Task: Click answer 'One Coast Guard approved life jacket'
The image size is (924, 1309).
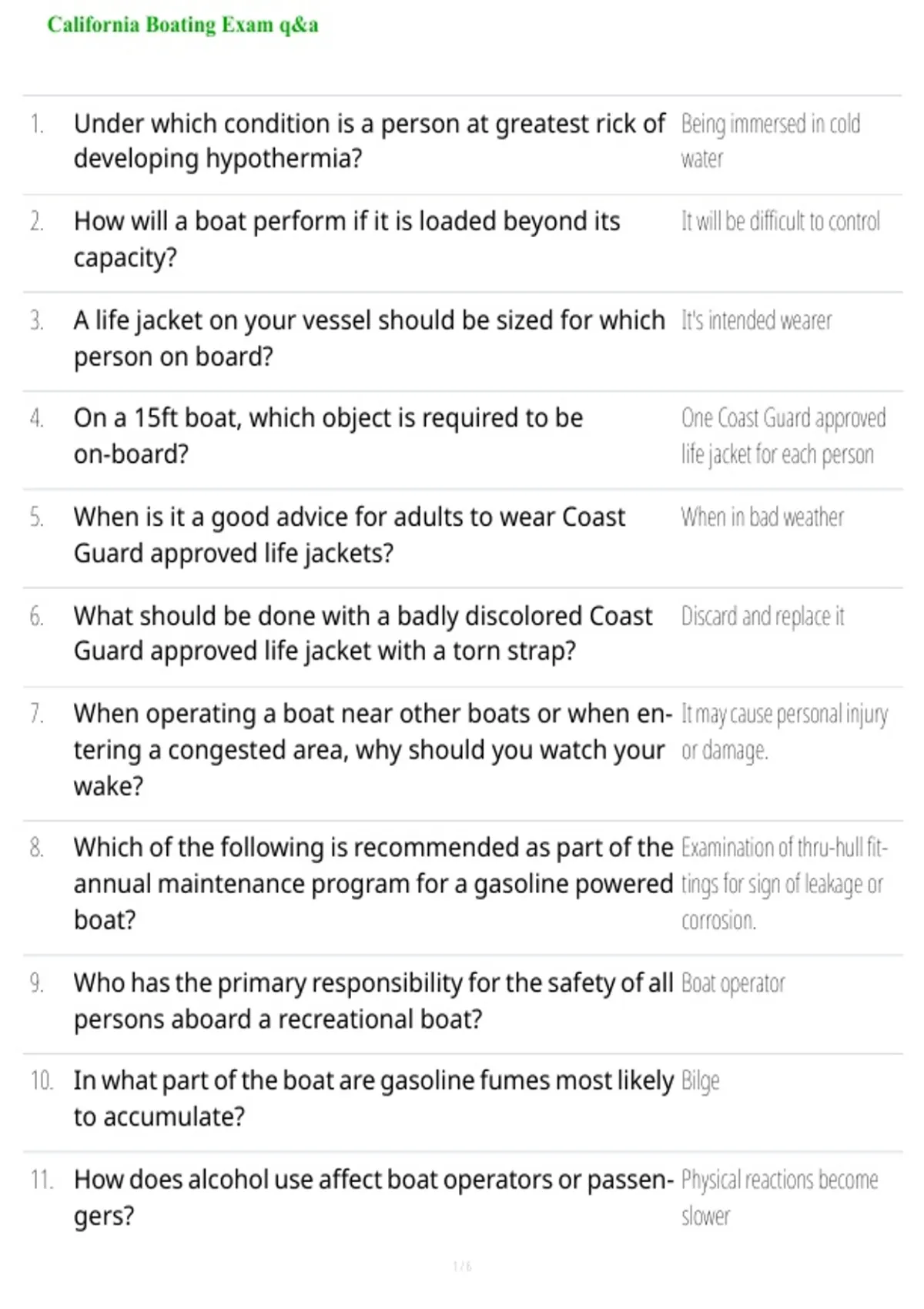Action: [784, 437]
